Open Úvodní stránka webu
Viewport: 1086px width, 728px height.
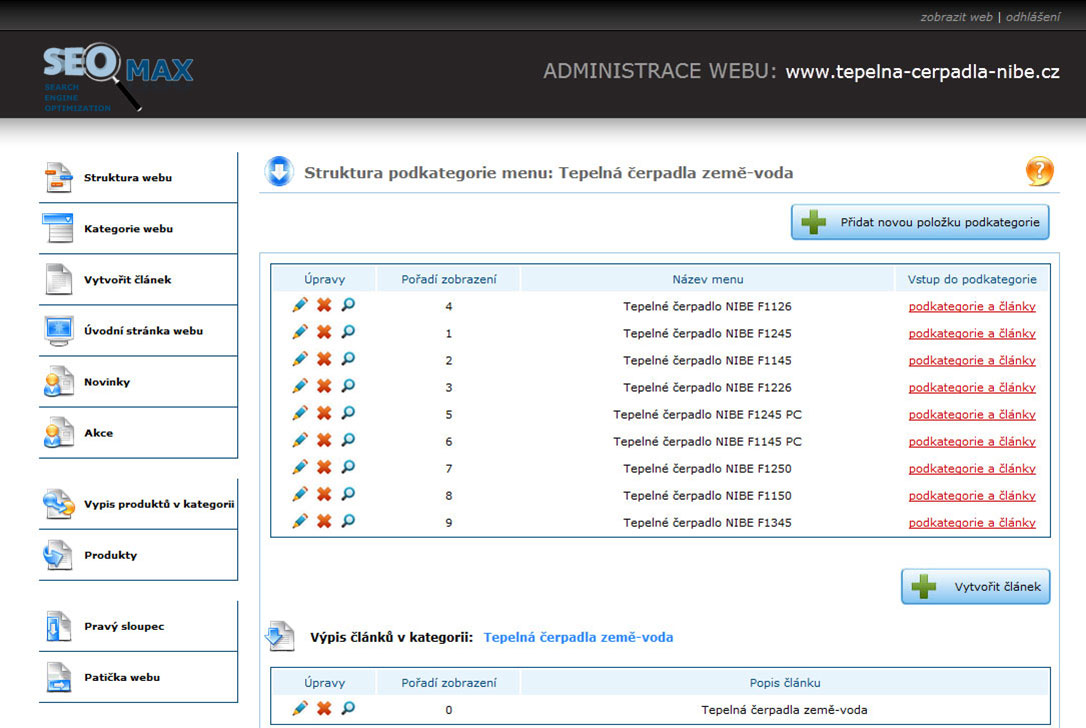click(x=138, y=331)
